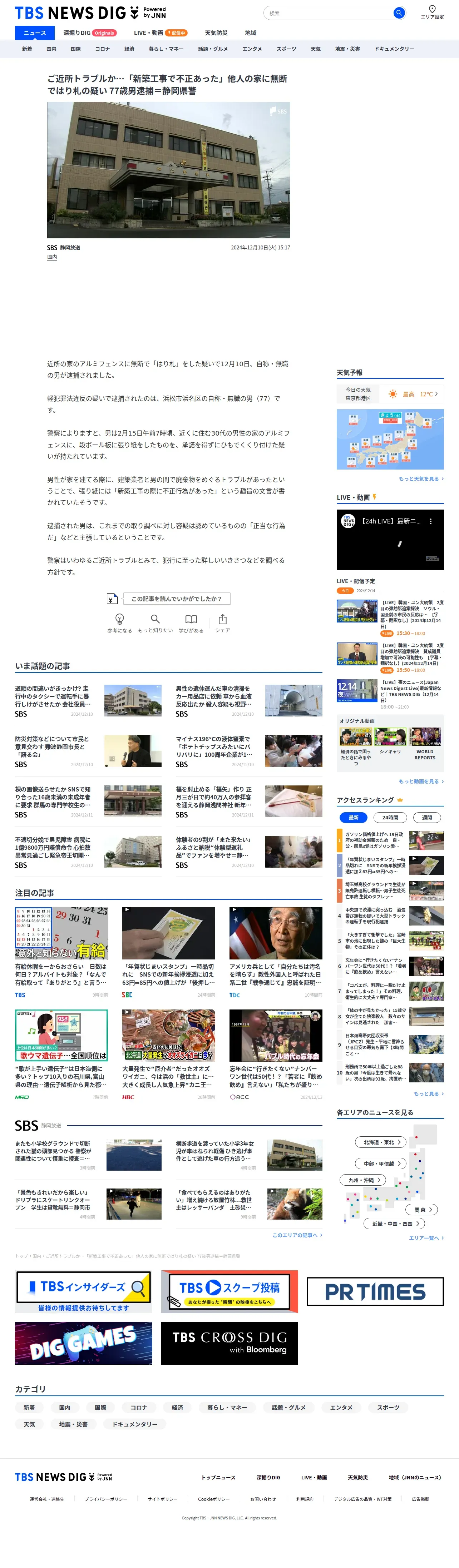Open ranking item 1 about ガソリン価格値上げ
This screenshot has height=1568, width=459.
(x=390, y=840)
